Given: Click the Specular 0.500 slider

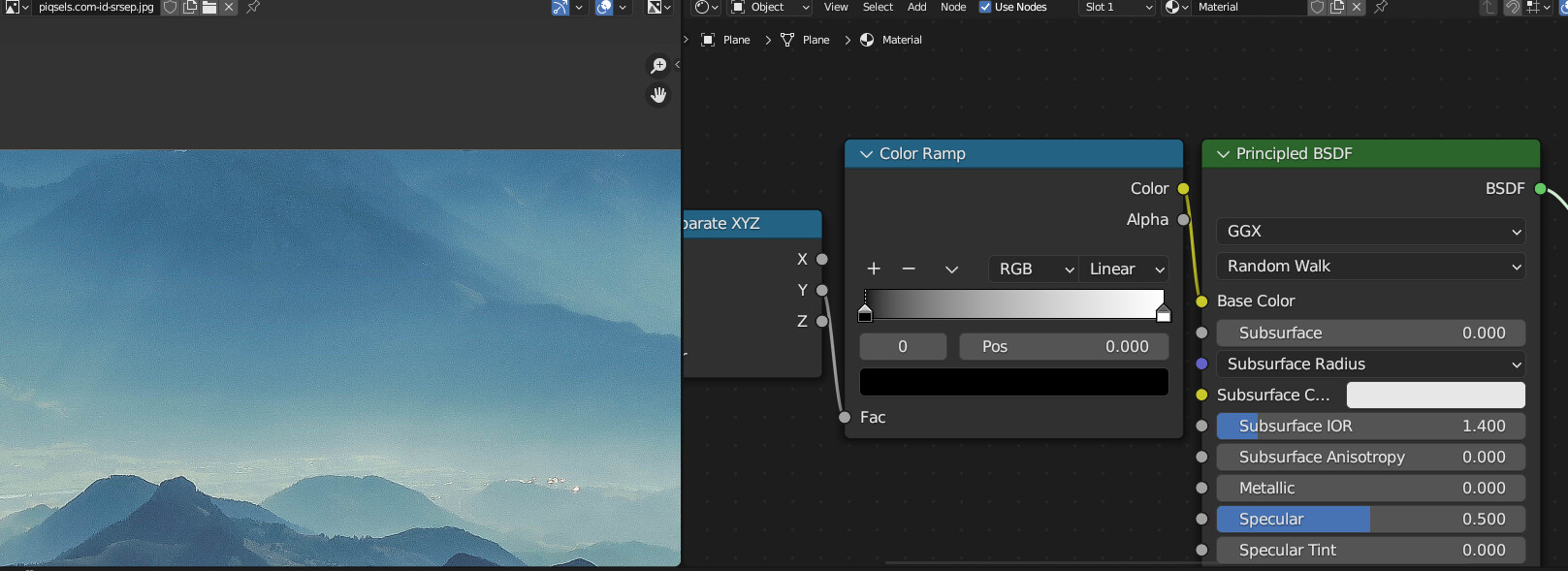Looking at the screenshot, I should click(x=1370, y=519).
